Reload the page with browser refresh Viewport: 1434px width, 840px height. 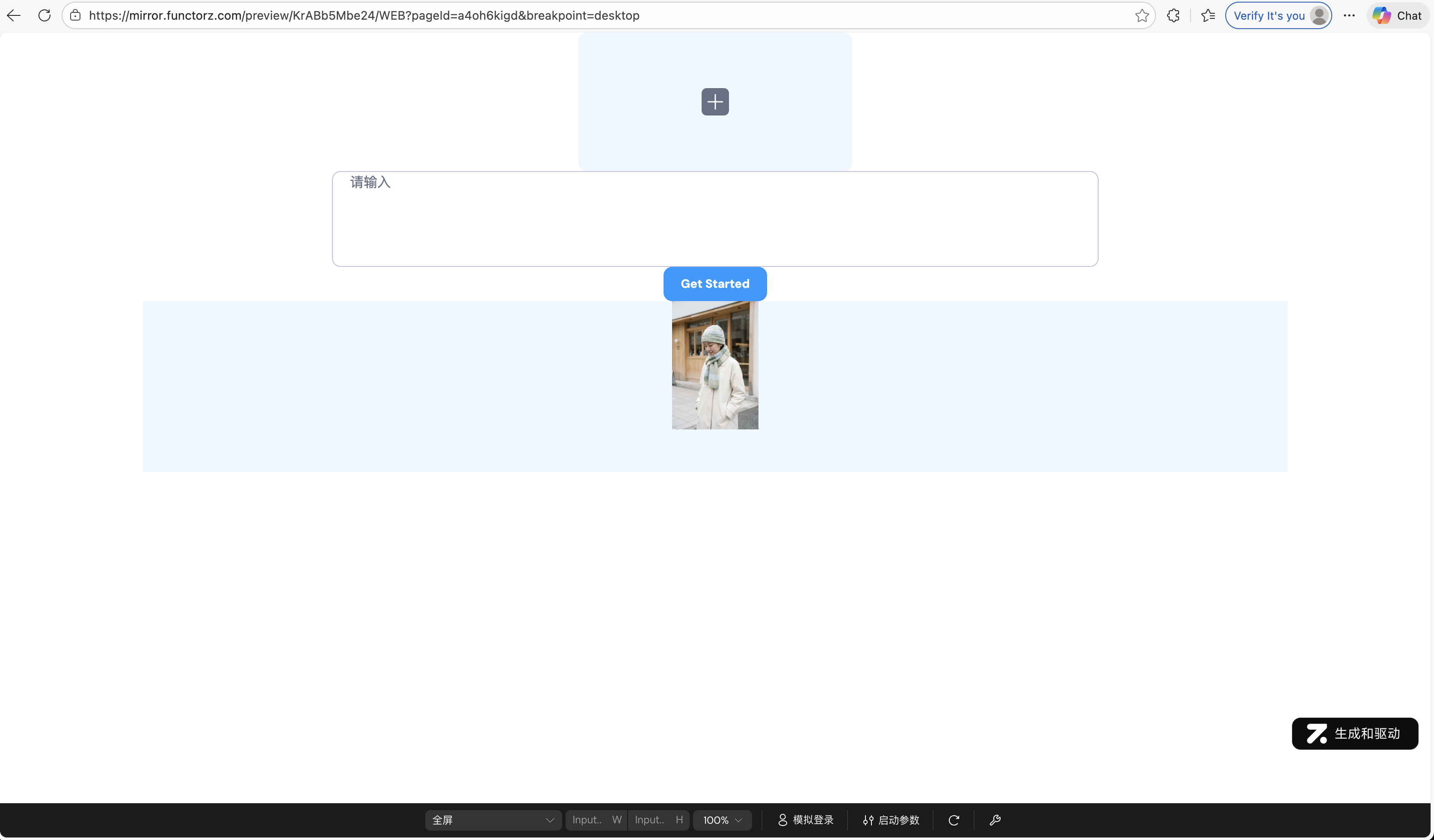point(44,15)
